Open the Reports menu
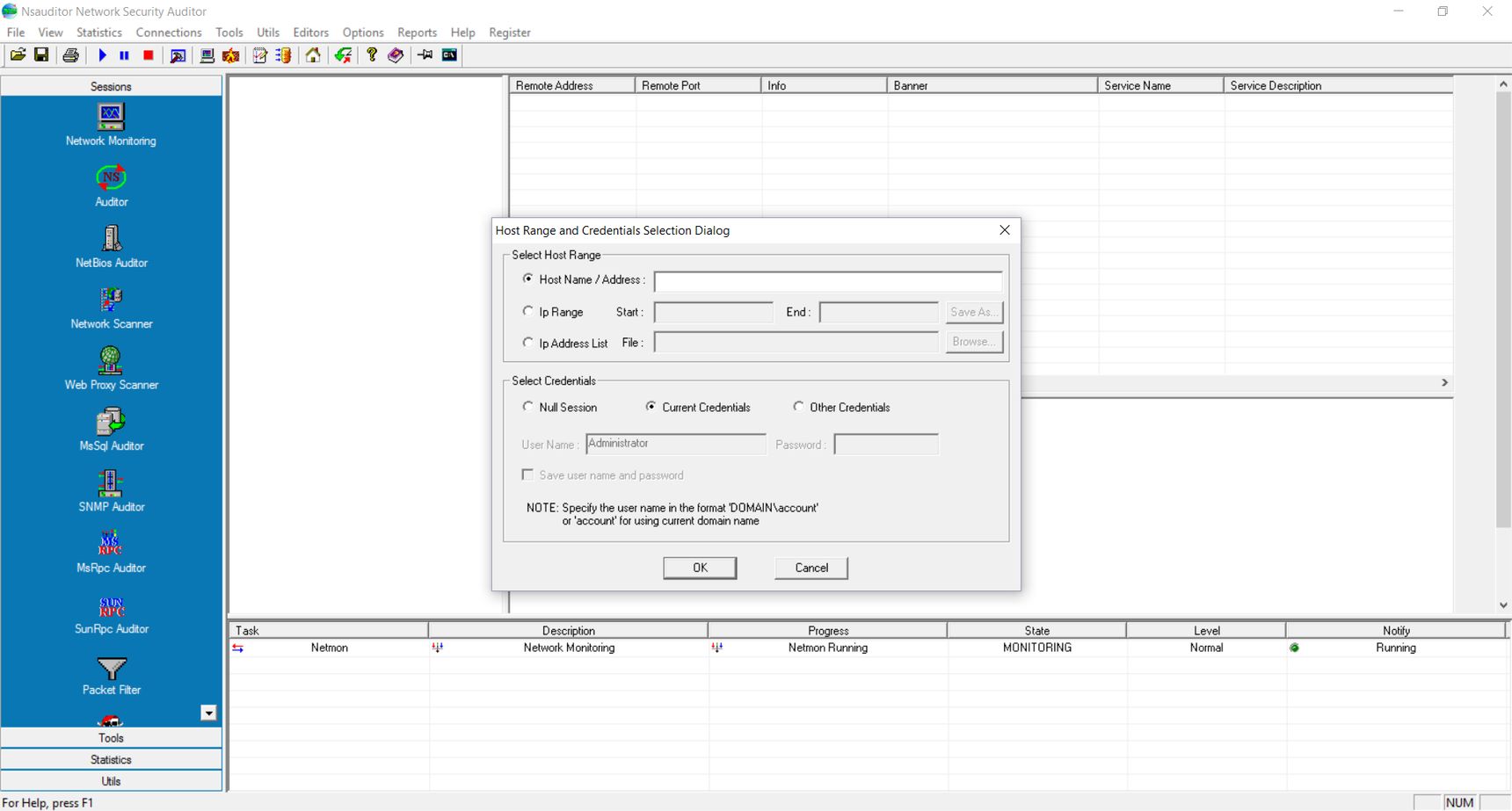Screen dimensions: 1512x811 [417, 33]
